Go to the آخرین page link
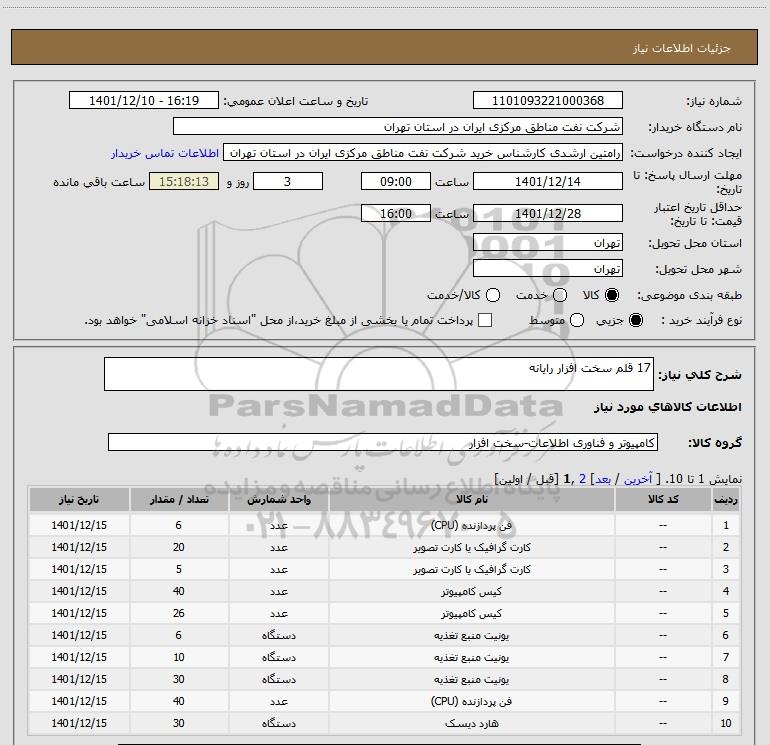The width and height of the screenshot is (770, 745). tap(638, 479)
